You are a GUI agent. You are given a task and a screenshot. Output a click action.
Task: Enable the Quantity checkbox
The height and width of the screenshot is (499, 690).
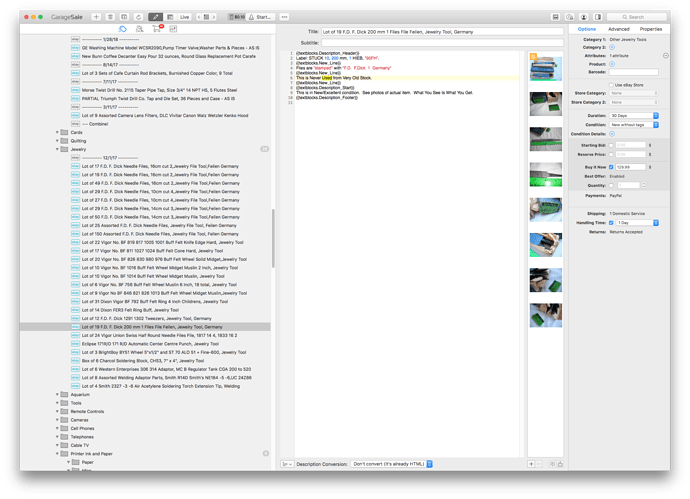click(x=611, y=185)
